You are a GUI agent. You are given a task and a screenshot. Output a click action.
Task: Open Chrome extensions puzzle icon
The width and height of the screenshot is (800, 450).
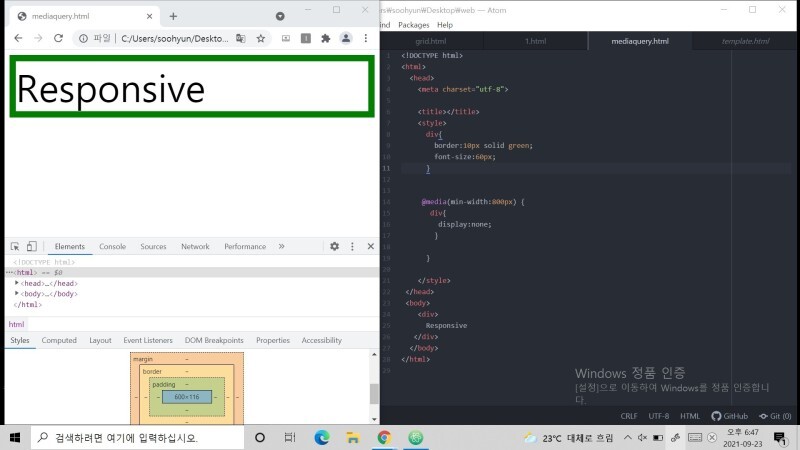(x=326, y=38)
